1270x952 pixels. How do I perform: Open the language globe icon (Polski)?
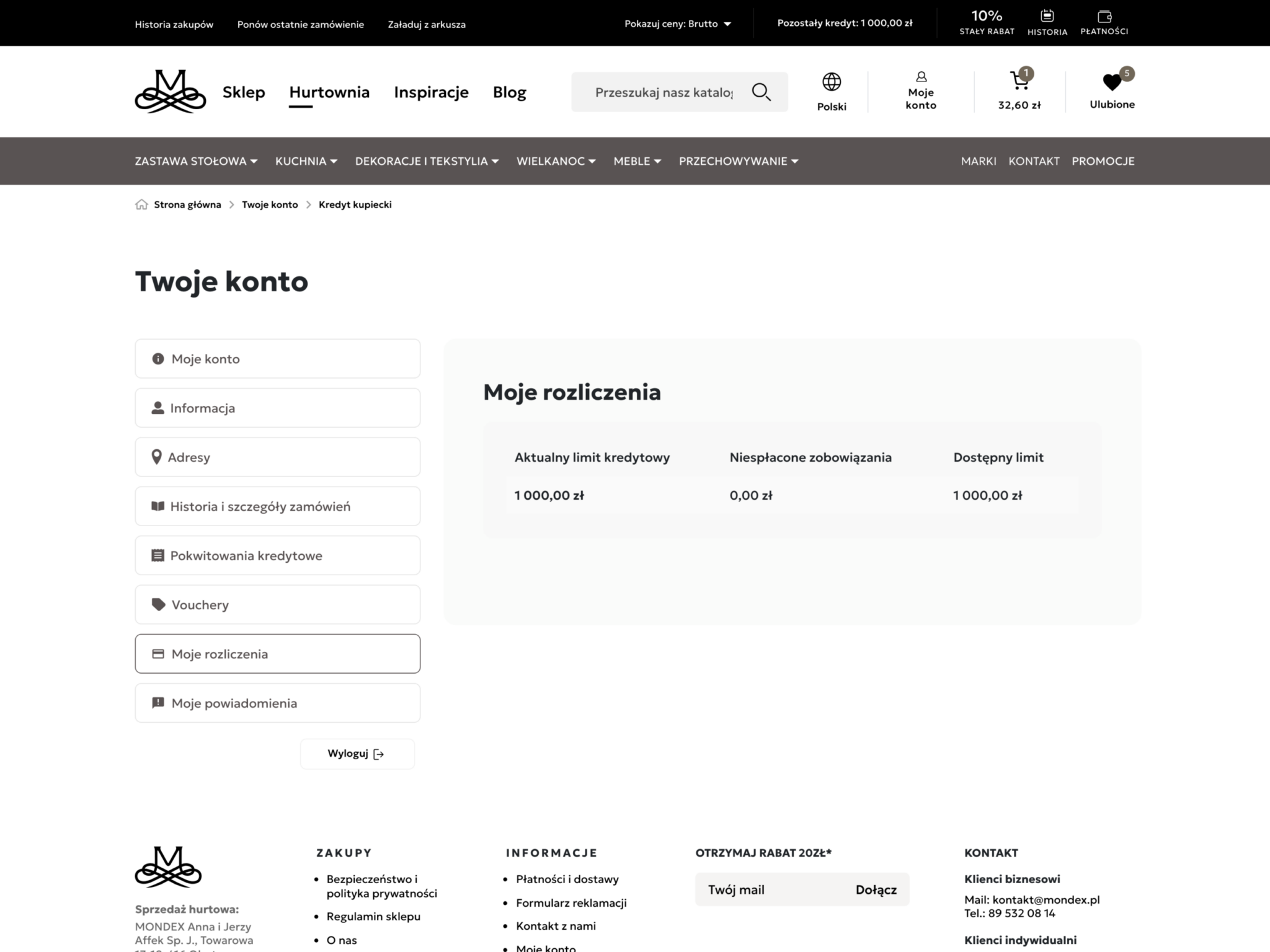click(x=832, y=82)
